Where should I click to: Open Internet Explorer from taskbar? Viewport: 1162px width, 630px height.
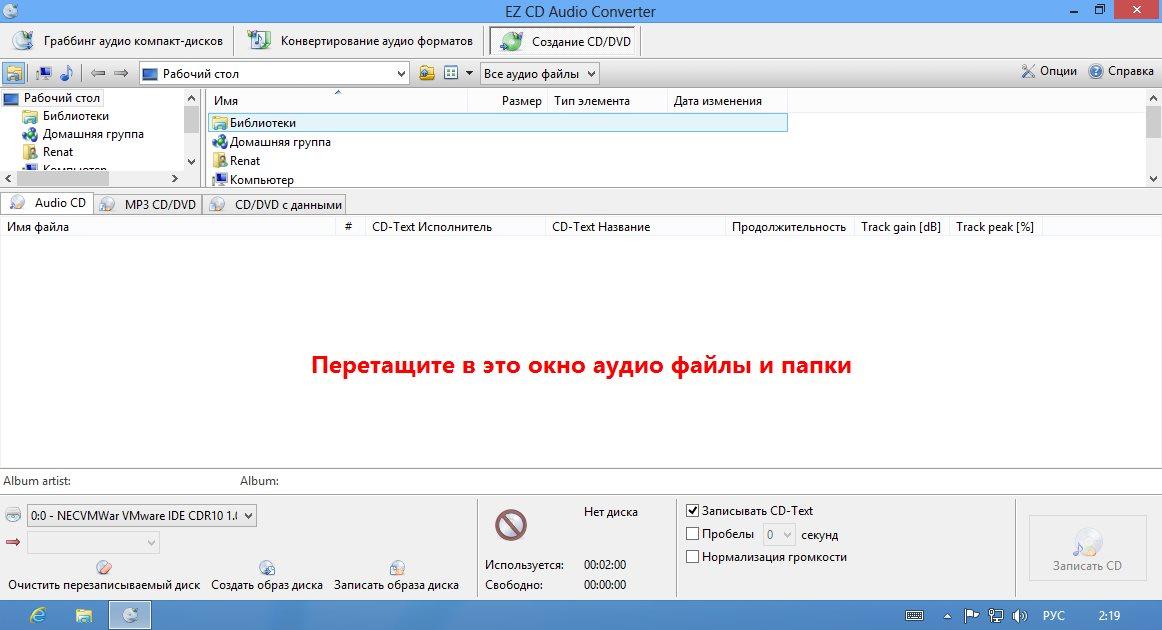pos(37,615)
